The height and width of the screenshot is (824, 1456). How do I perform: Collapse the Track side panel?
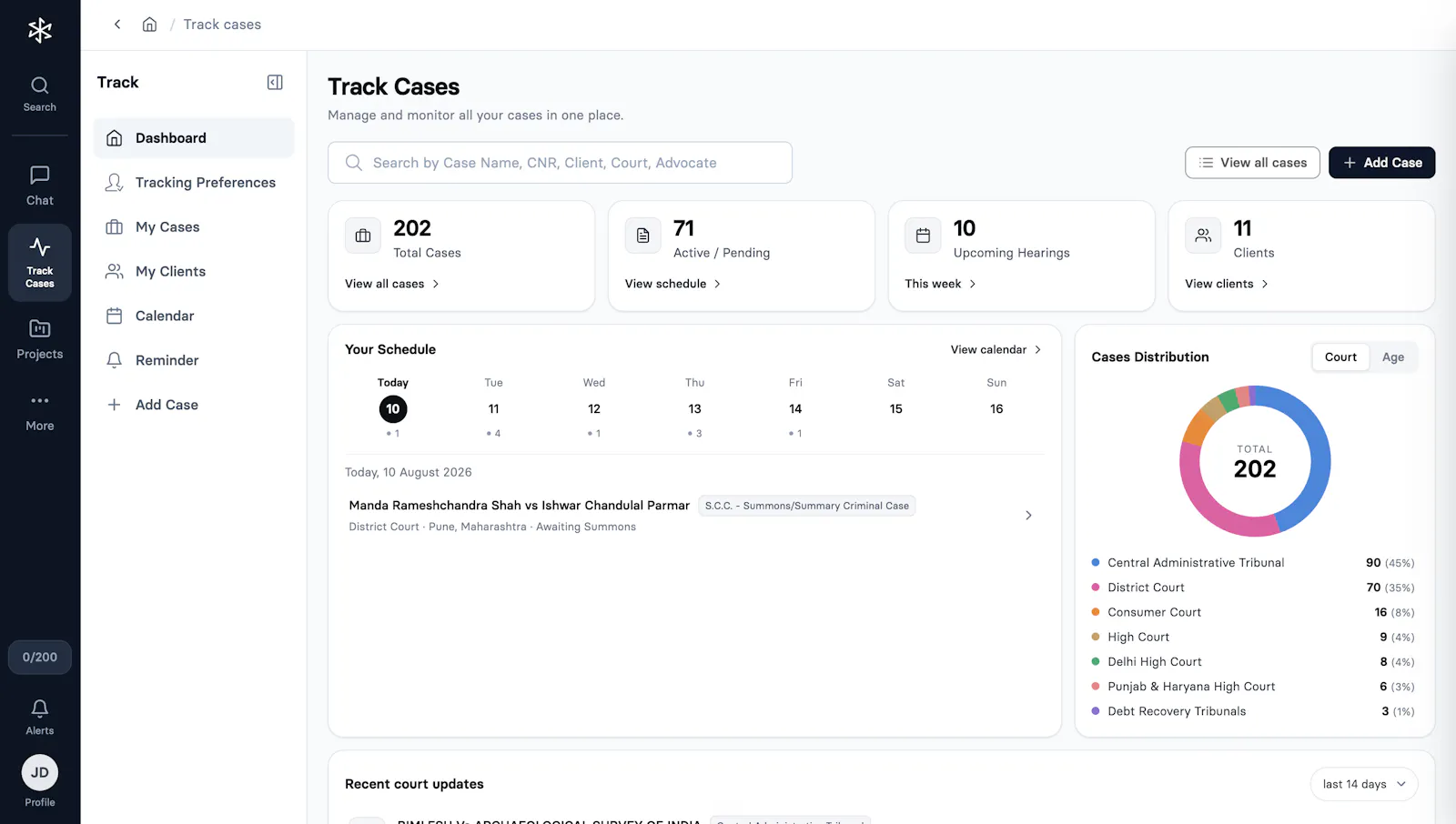pos(275,83)
